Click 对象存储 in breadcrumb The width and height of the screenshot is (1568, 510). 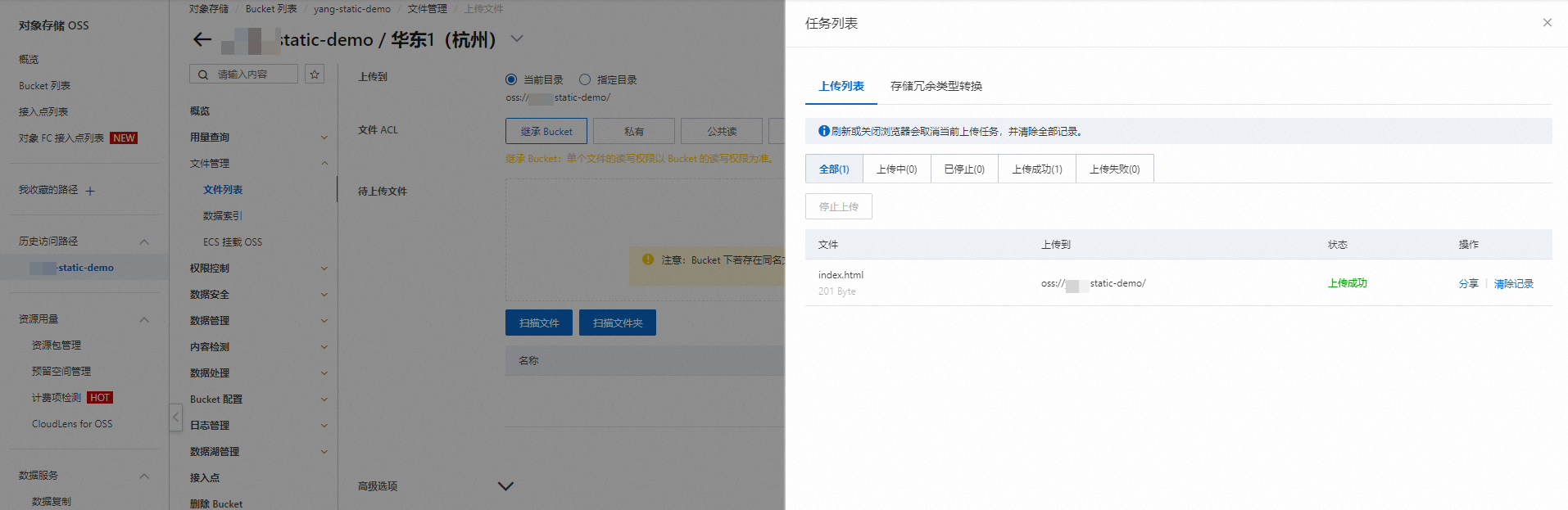click(209, 9)
